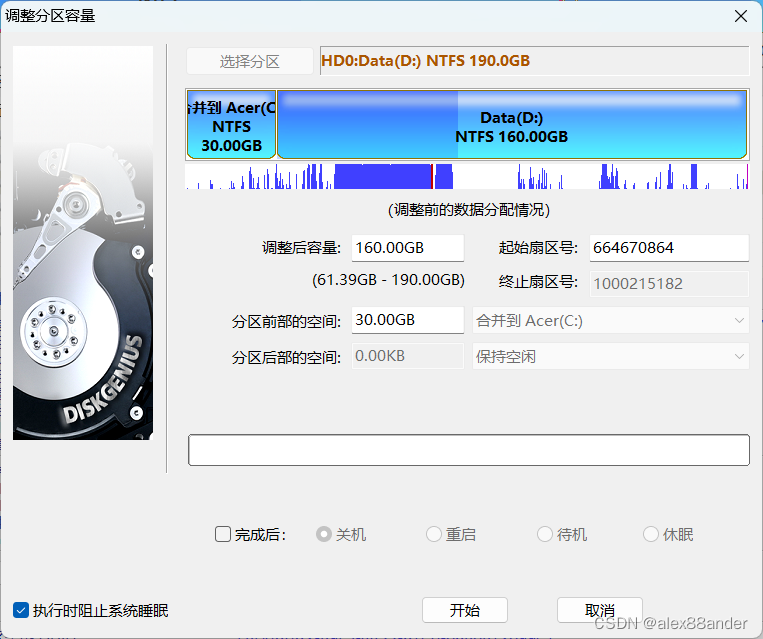
Task: Click the HD0:Data(D:) NTFS 190.0GB partition field
Action: tap(534, 61)
